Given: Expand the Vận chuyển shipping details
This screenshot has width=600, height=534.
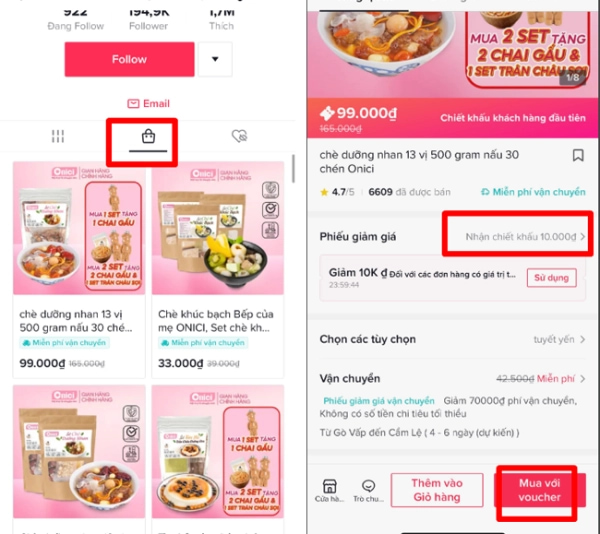Looking at the screenshot, I should (x=452, y=379).
